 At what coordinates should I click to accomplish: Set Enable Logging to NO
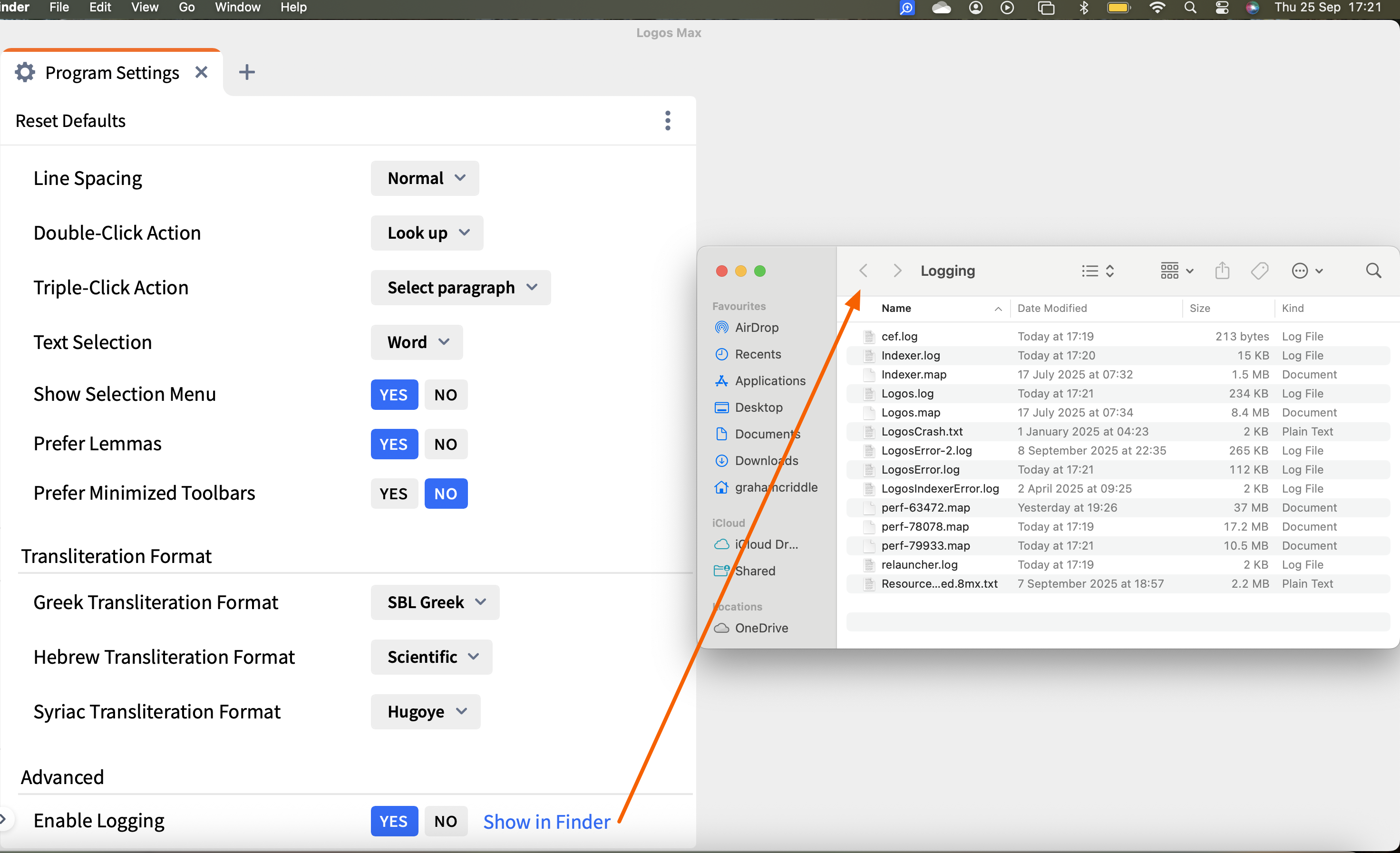tap(446, 821)
